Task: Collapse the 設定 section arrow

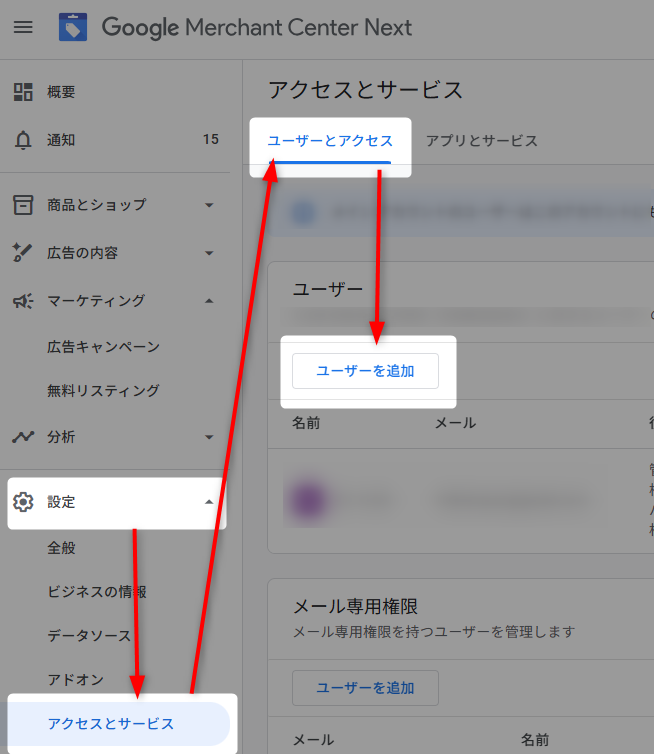Action: (209, 502)
